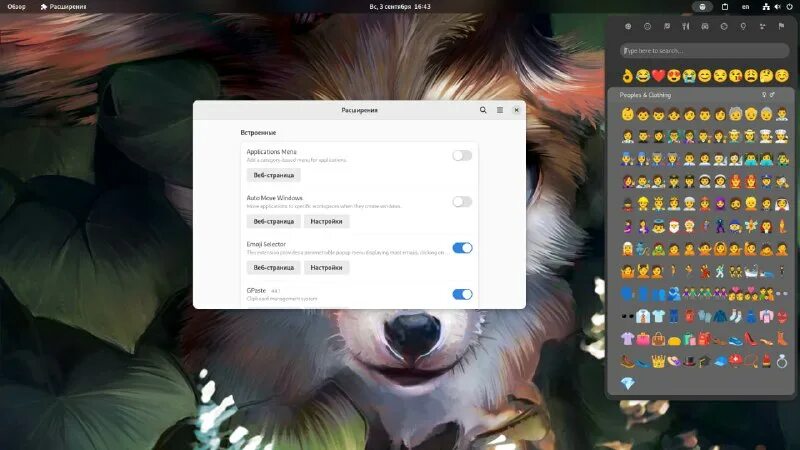Viewport: 800px width, 450px height.
Task: Insert the lipstick emoji
Action: pyautogui.click(x=766, y=362)
